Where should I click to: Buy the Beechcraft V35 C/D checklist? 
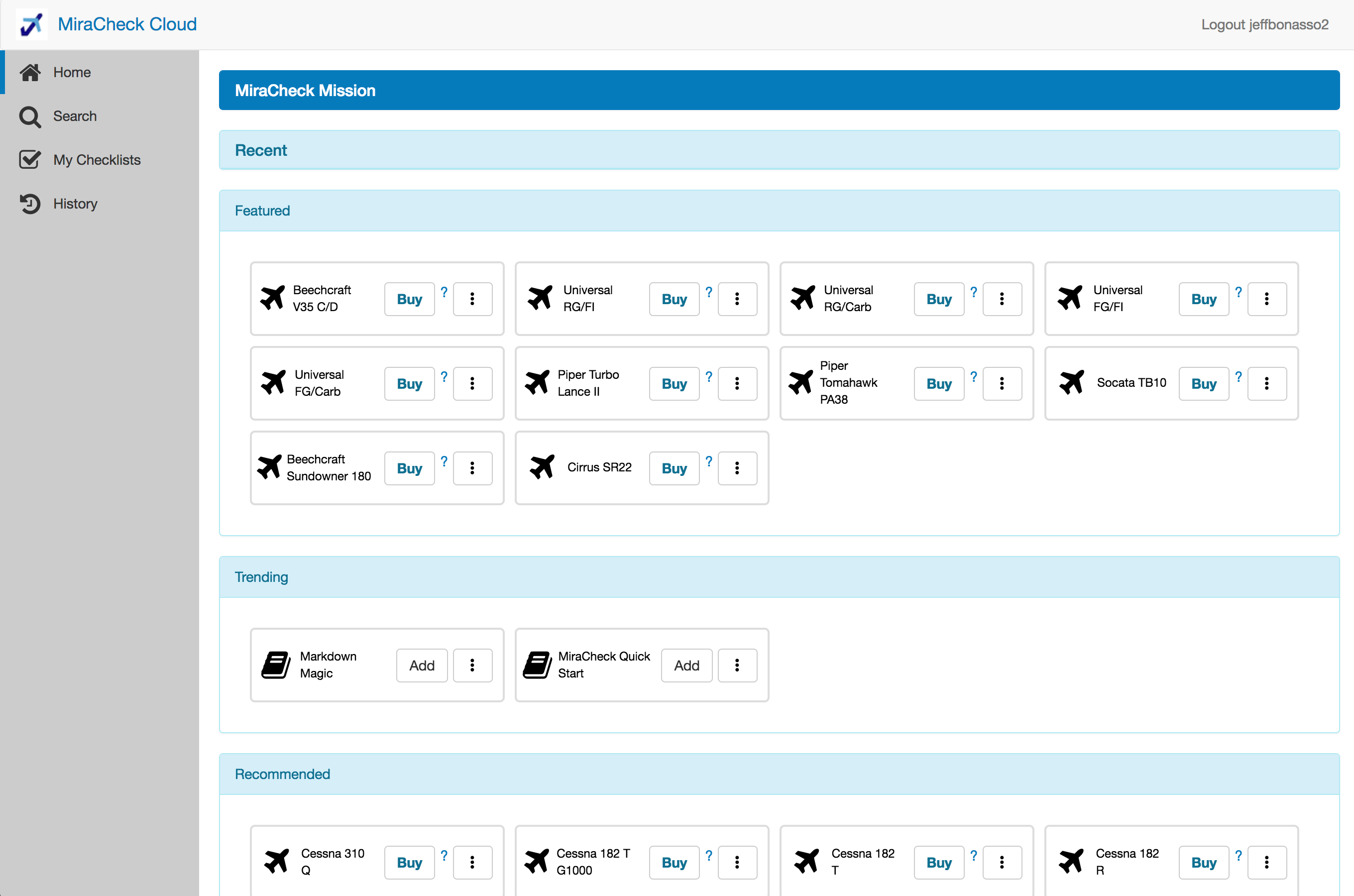click(410, 299)
